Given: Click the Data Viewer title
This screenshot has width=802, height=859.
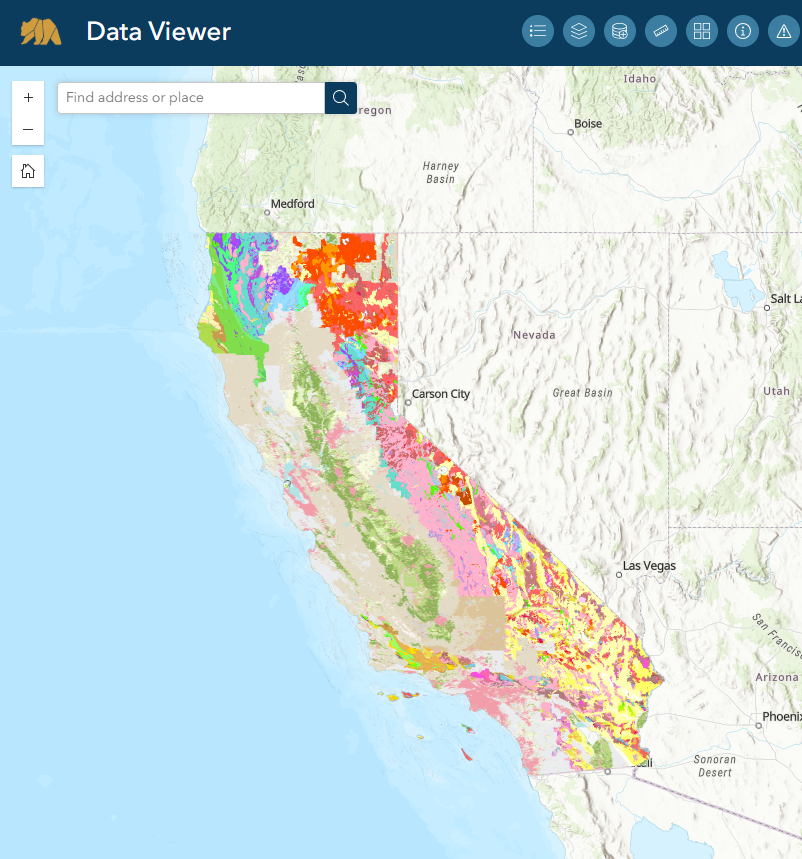Looking at the screenshot, I should pyautogui.click(x=158, y=32).
